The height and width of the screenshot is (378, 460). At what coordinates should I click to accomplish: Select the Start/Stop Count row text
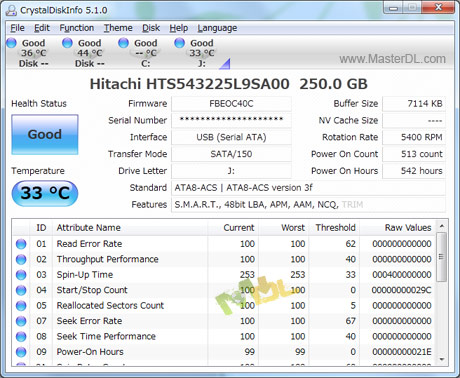[92, 290]
